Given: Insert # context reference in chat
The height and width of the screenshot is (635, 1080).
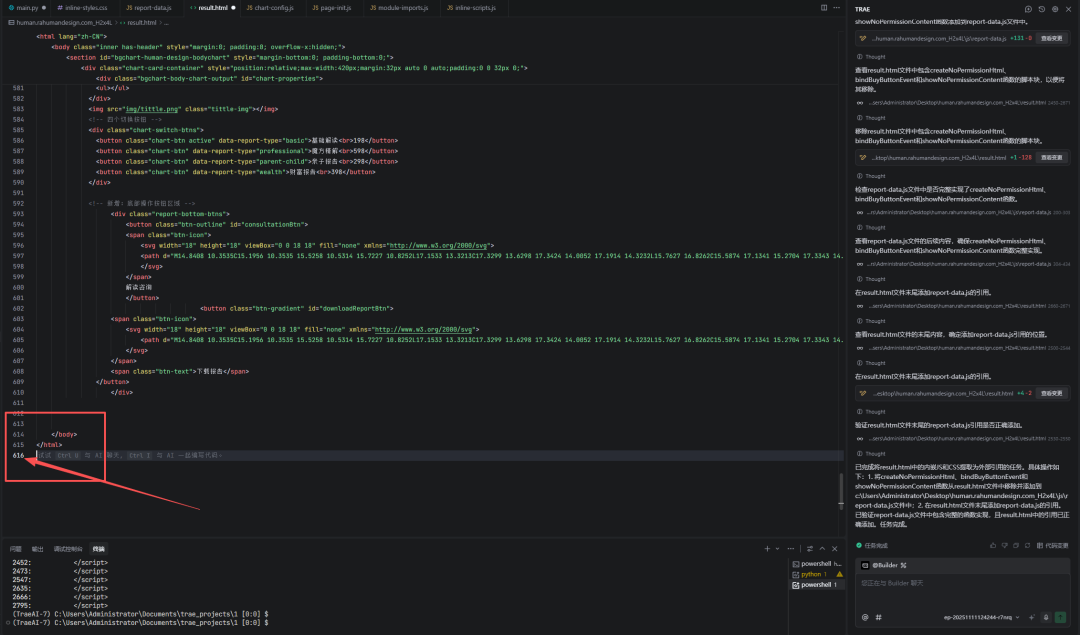Looking at the screenshot, I should point(878,617).
